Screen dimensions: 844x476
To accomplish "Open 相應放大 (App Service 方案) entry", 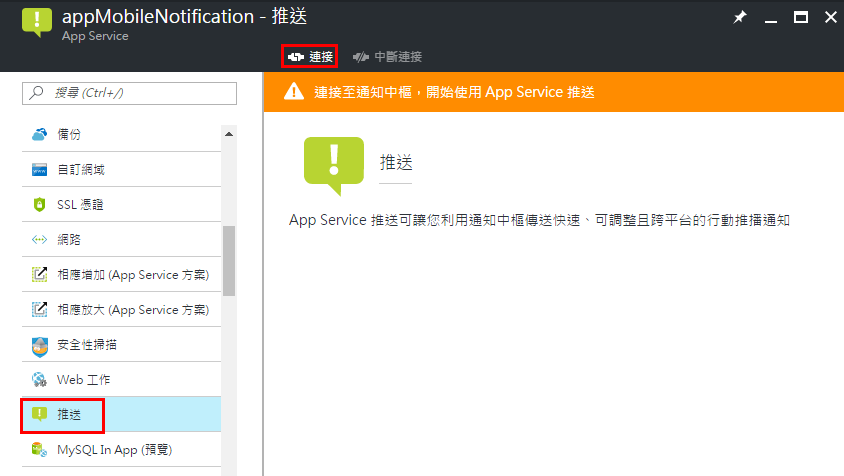I will 122,310.
